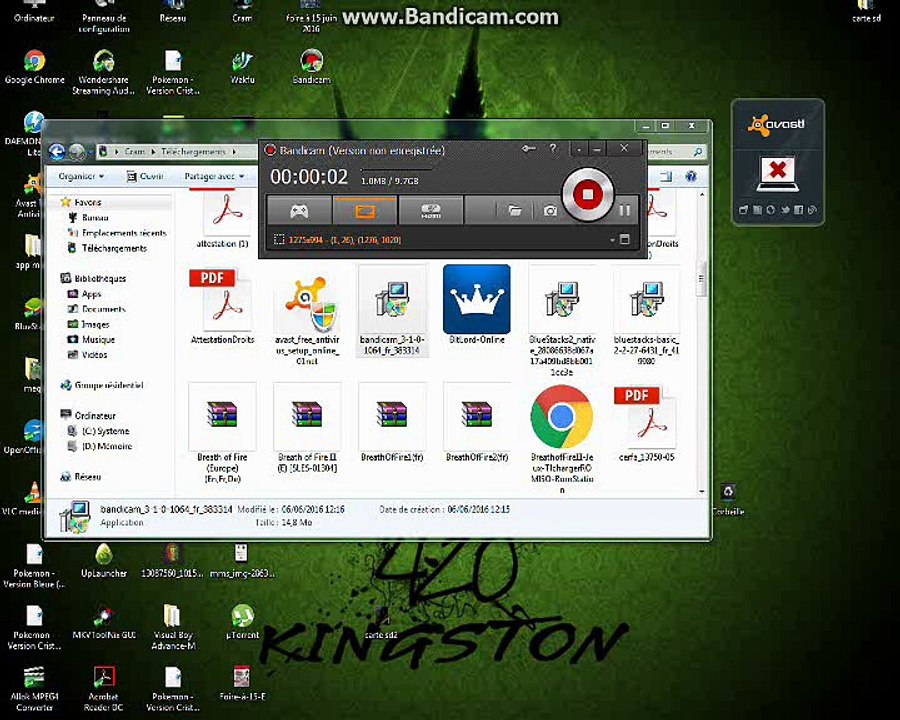
Task: Toggle the Explorer preview pane icon
Action: [666, 176]
